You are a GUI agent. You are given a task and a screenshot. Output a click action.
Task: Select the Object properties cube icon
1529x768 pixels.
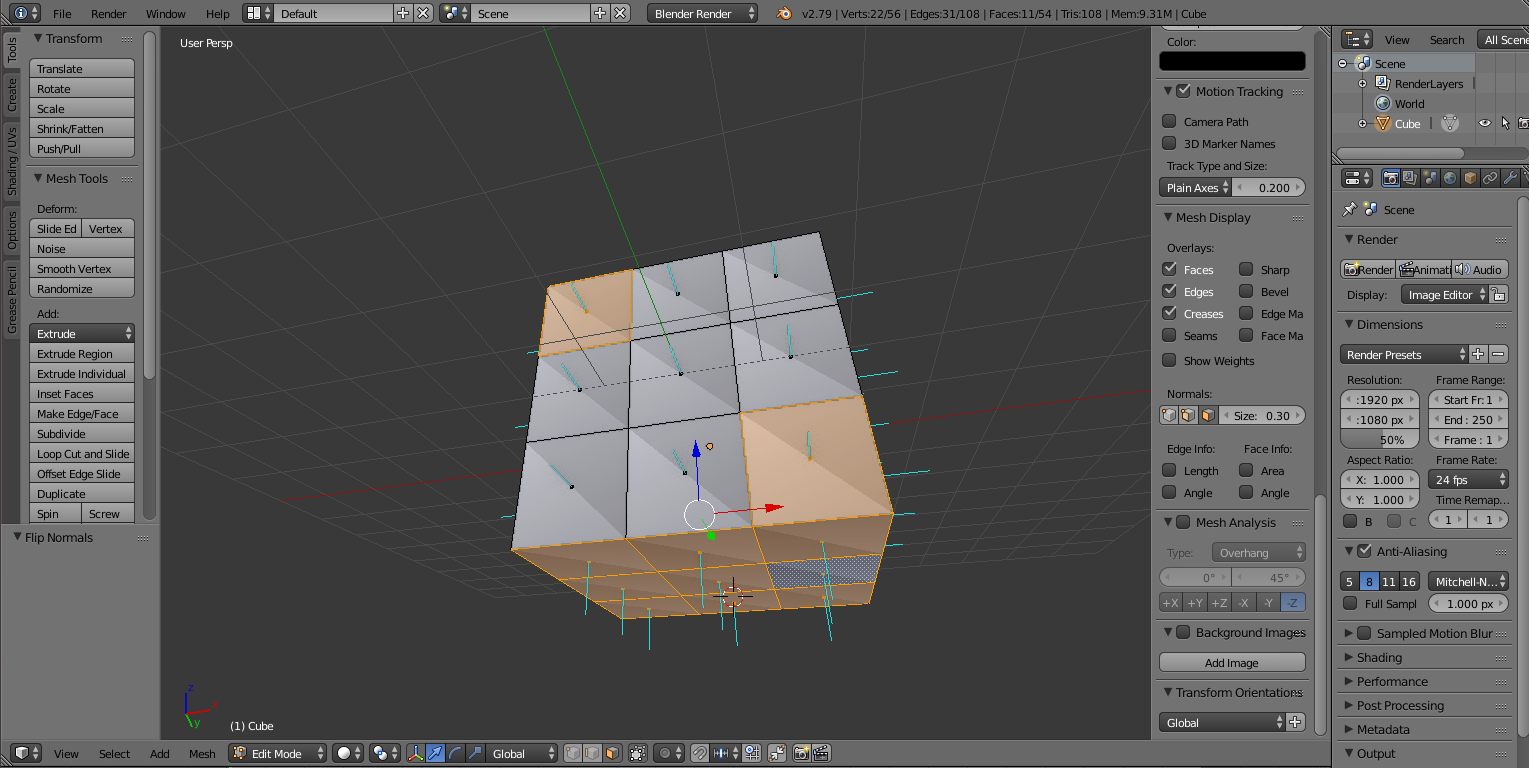[1470, 180]
